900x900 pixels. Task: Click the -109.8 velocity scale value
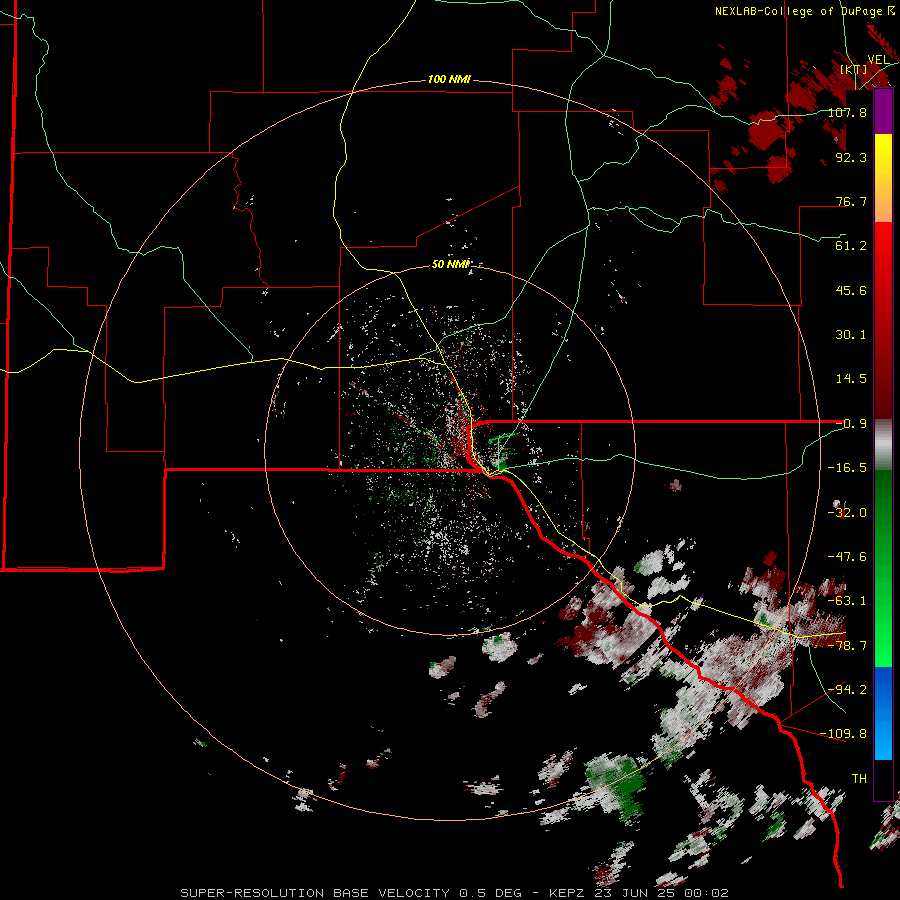(843, 734)
